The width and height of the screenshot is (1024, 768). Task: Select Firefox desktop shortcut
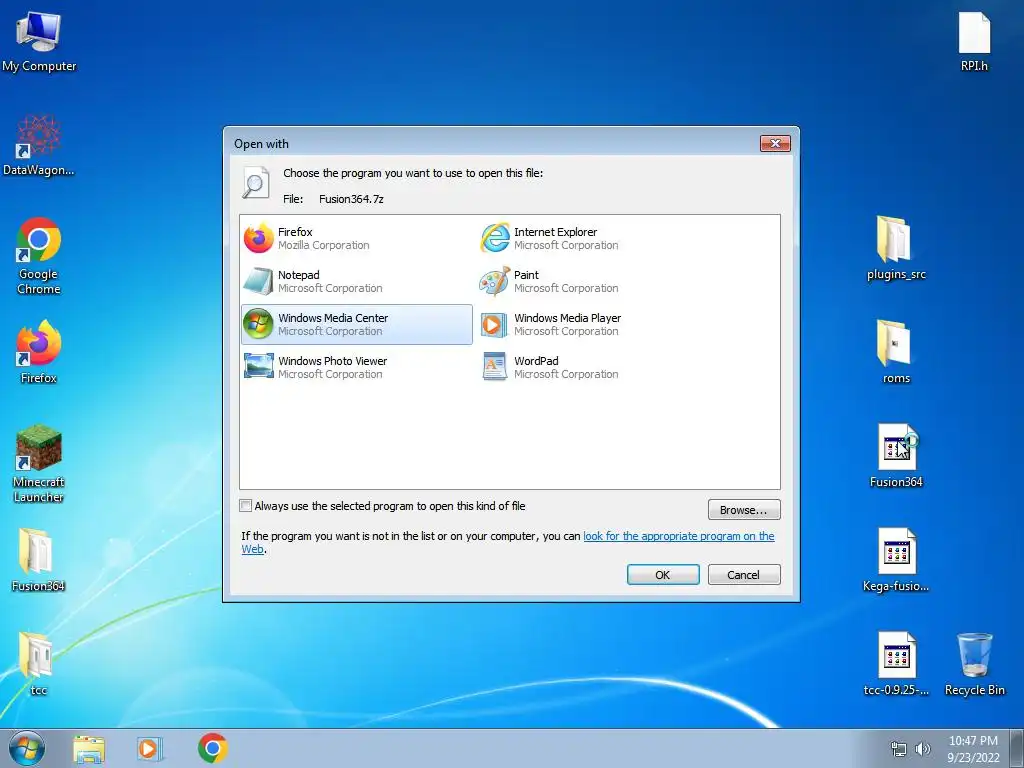(x=39, y=352)
